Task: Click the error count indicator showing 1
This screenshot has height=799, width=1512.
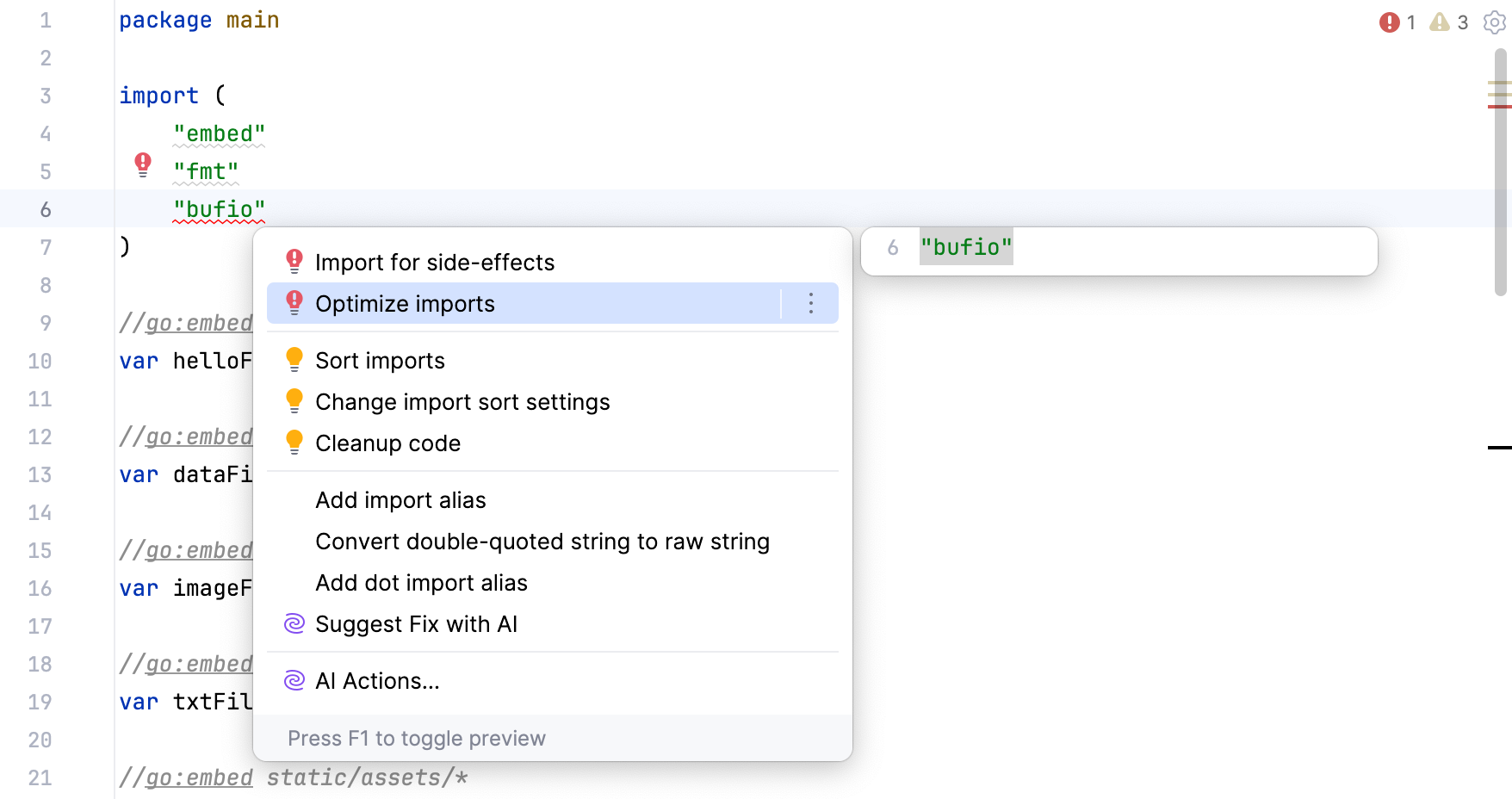Action: tap(1395, 22)
